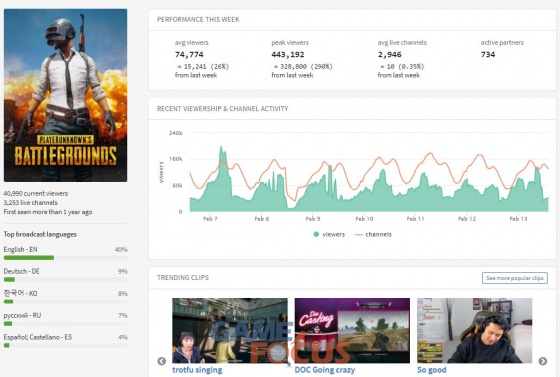
Task: Click the previous clips carousel arrow
Action: tap(162, 361)
